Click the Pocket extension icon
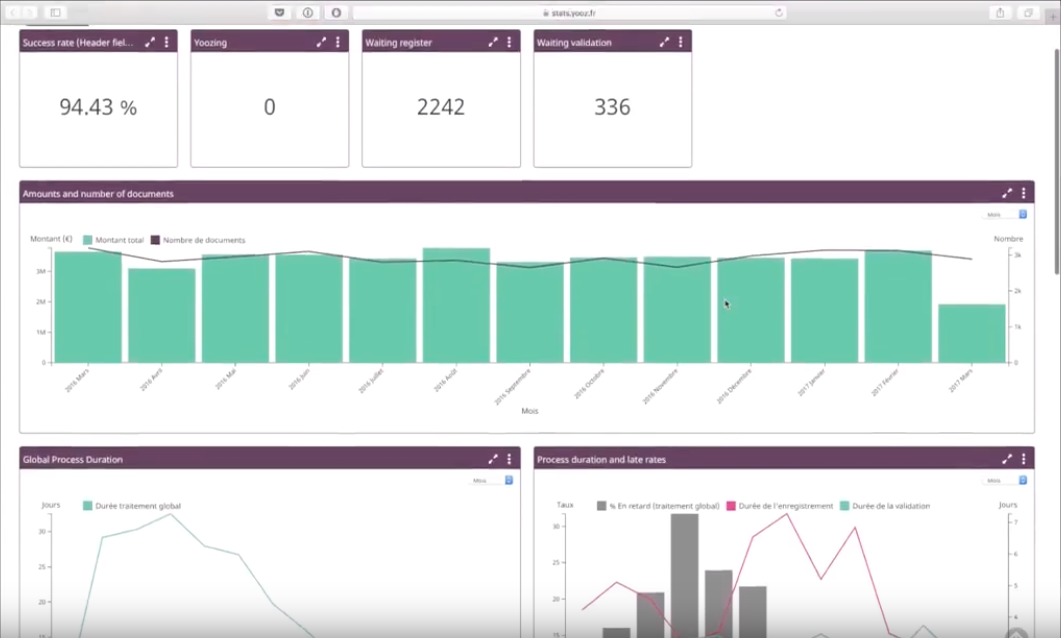 pos(279,13)
